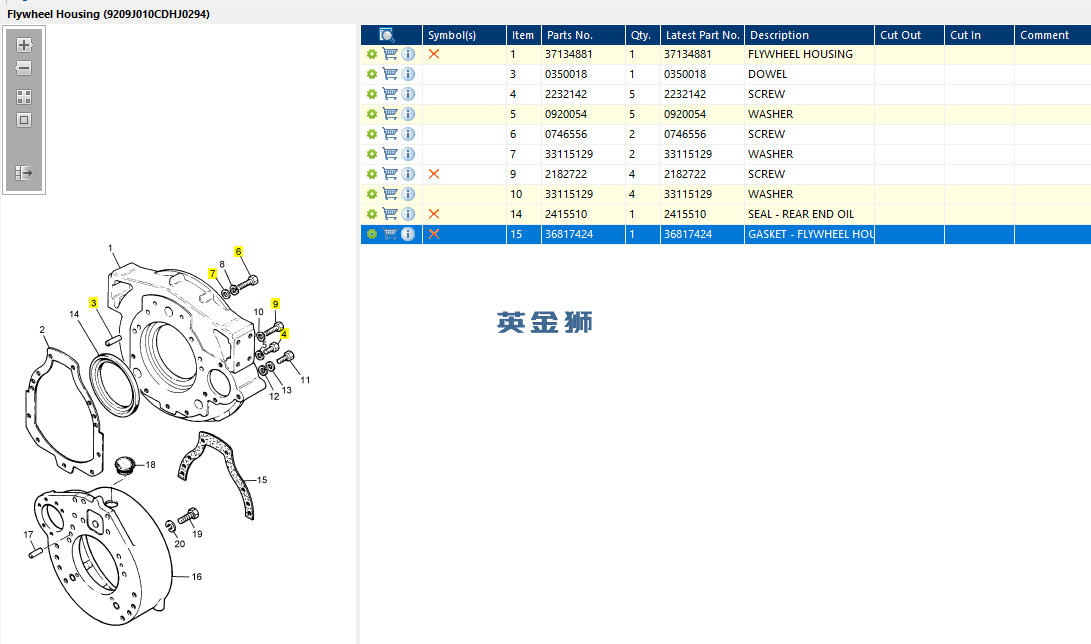Add item 5 WASHER 0920054 to cart

click(390, 114)
